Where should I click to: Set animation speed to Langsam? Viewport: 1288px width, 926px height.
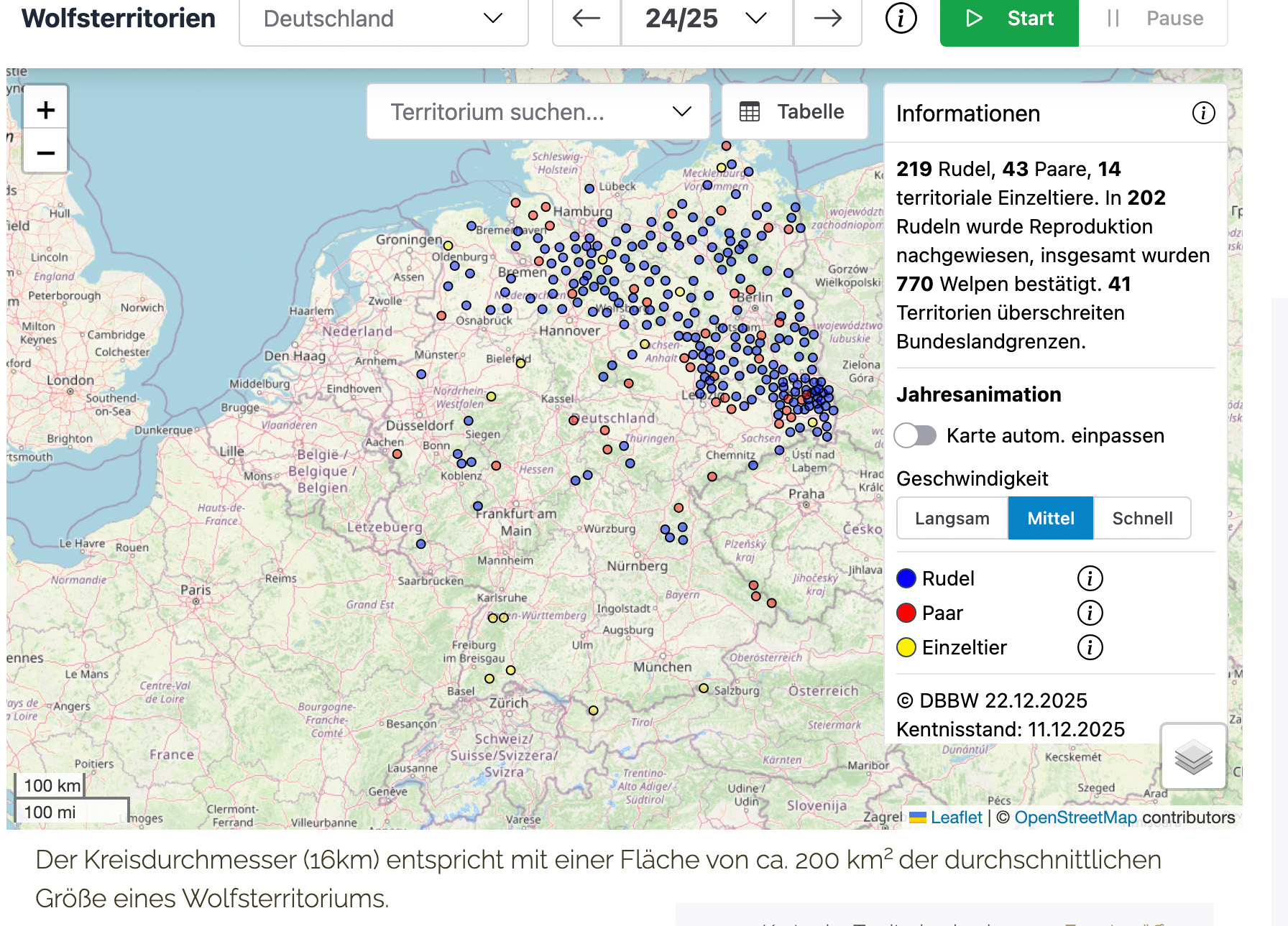pos(952,518)
